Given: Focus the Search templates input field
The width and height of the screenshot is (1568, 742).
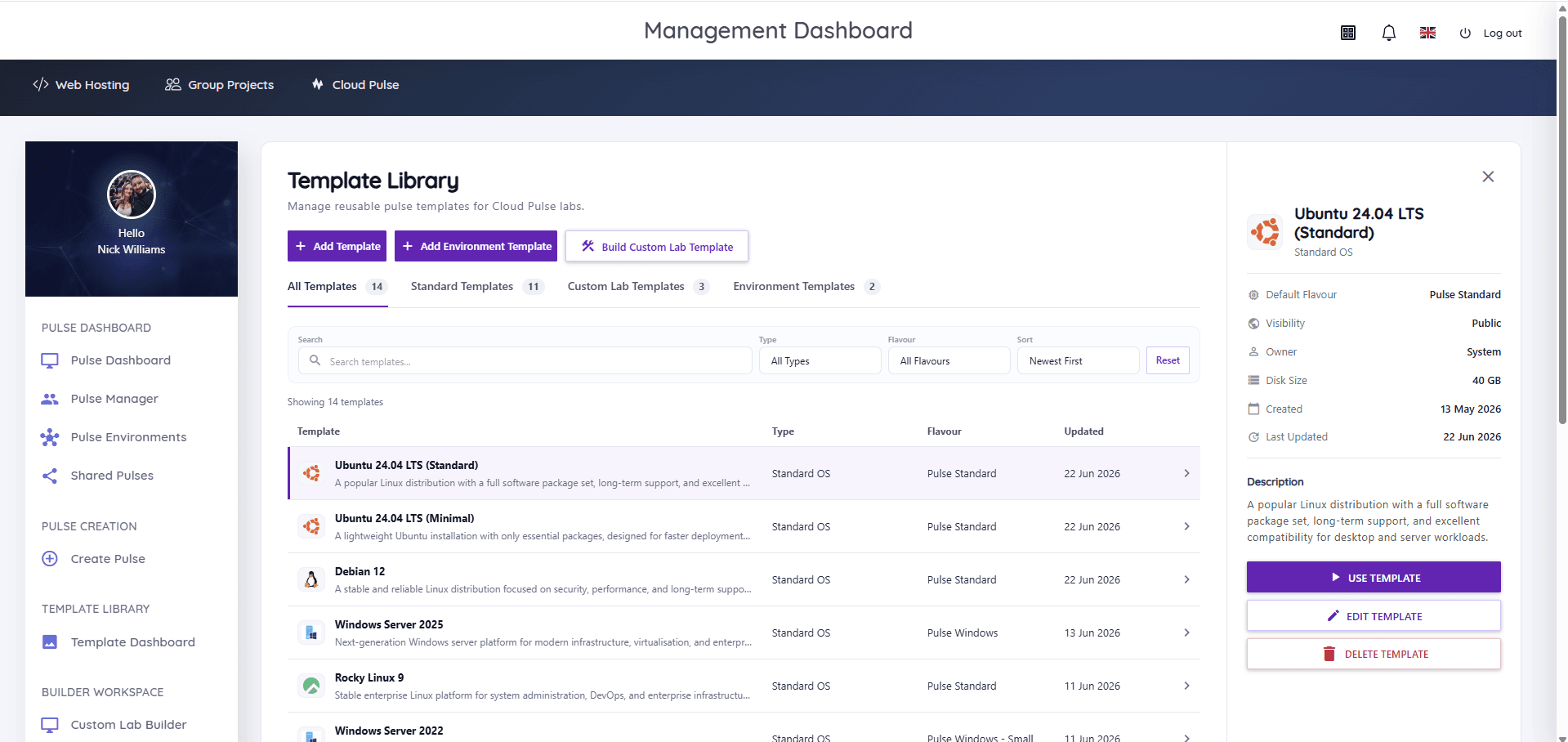Looking at the screenshot, I should pos(525,360).
